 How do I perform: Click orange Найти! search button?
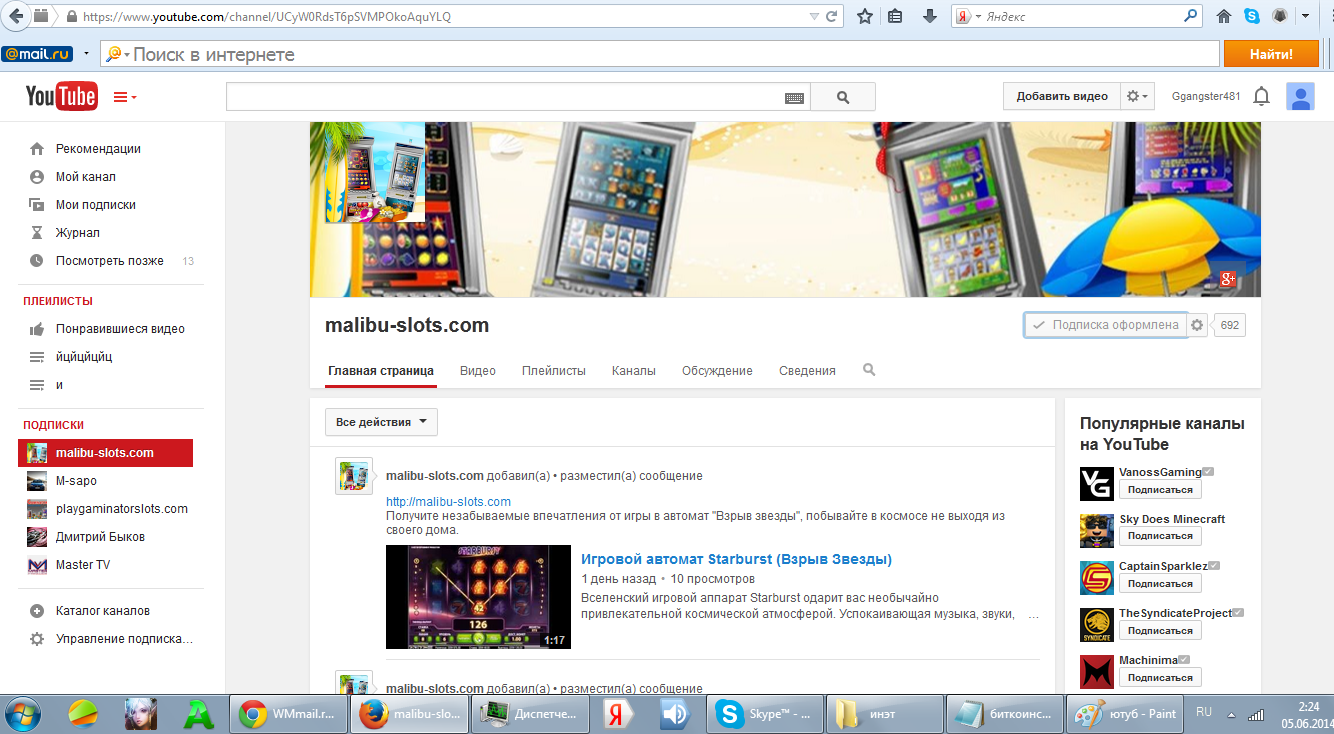(x=1271, y=54)
